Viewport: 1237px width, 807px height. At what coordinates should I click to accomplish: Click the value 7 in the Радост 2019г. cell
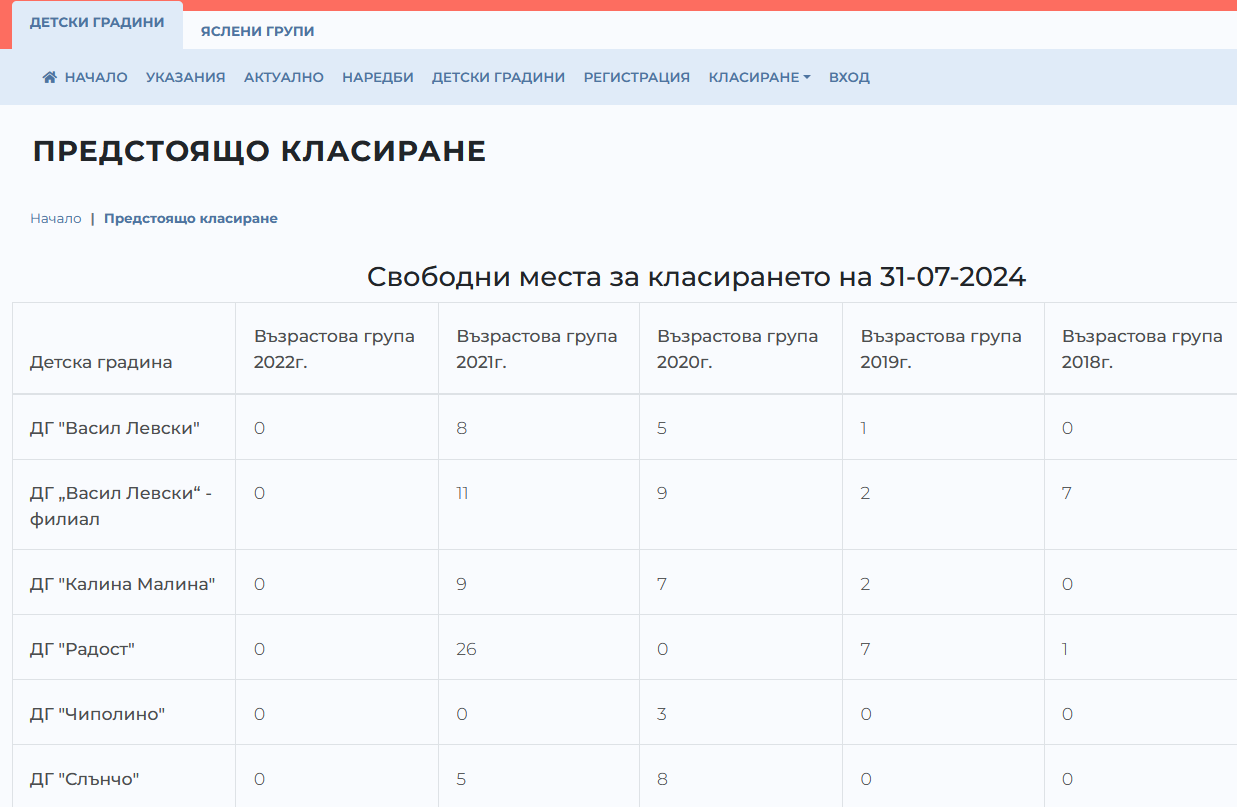tap(866, 649)
